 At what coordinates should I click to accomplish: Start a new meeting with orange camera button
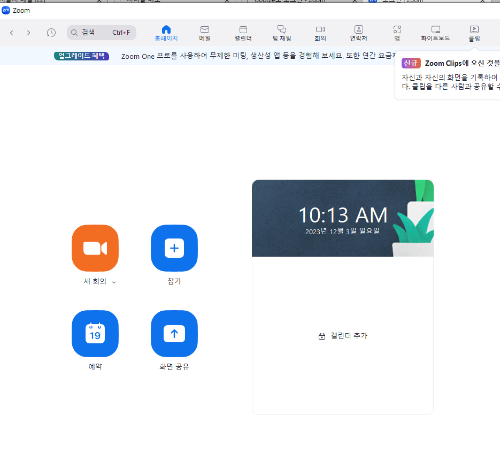95,248
